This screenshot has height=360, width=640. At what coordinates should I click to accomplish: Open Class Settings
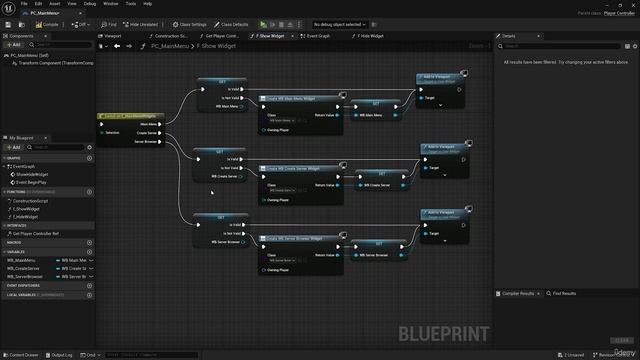(189, 24)
